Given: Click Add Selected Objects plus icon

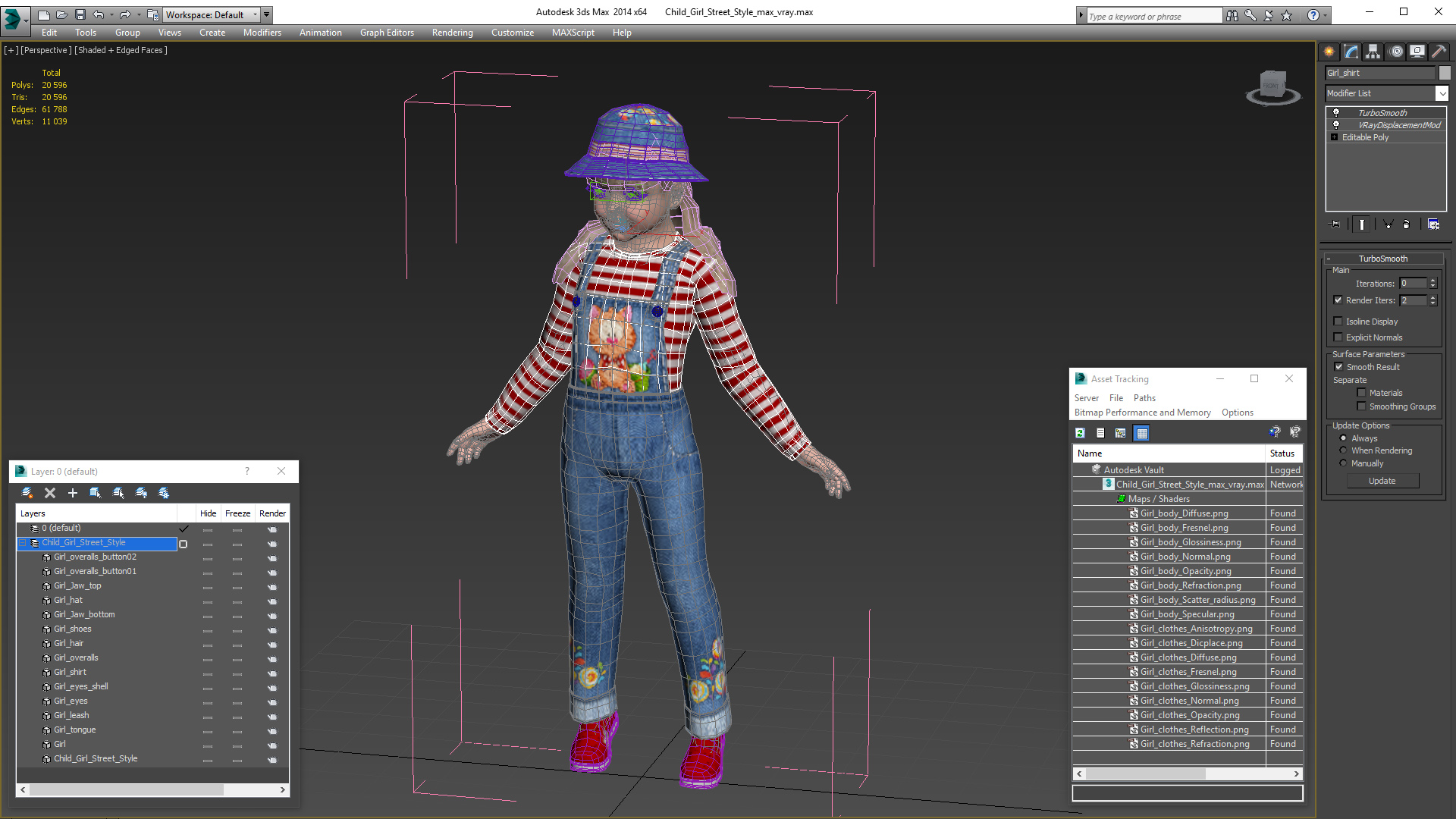Looking at the screenshot, I should 73,493.
